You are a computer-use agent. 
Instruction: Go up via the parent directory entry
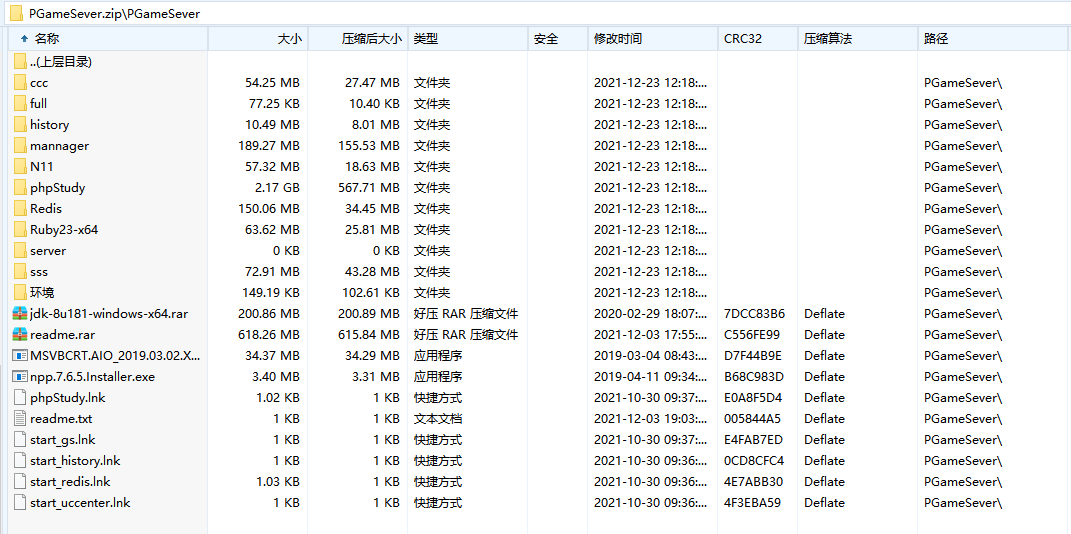[60, 61]
